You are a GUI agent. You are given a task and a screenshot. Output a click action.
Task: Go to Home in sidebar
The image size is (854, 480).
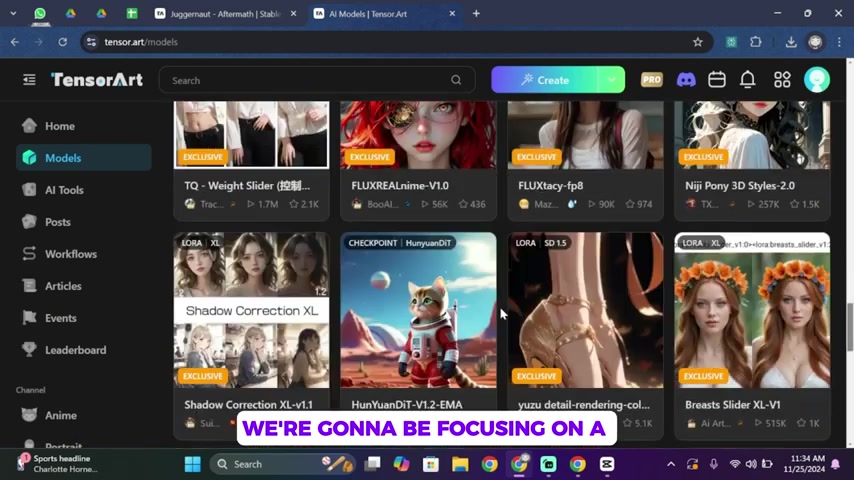[x=84, y=126]
